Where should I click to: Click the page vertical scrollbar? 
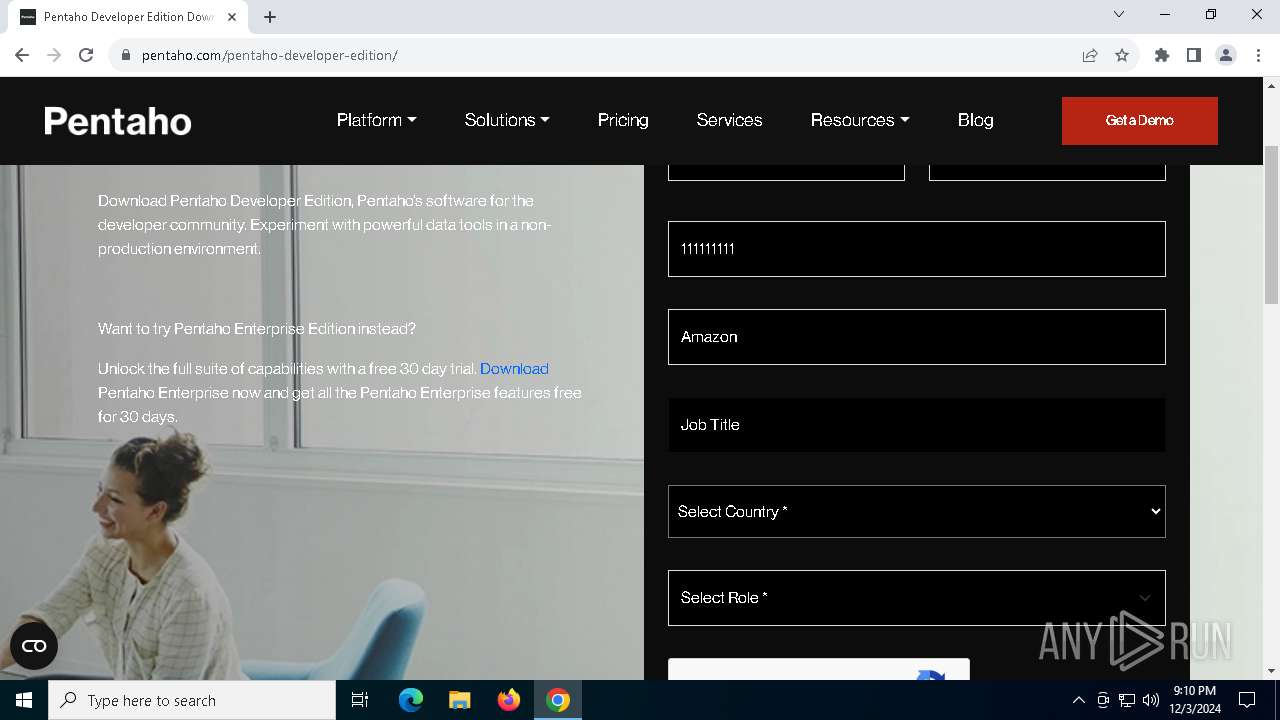click(1271, 224)
